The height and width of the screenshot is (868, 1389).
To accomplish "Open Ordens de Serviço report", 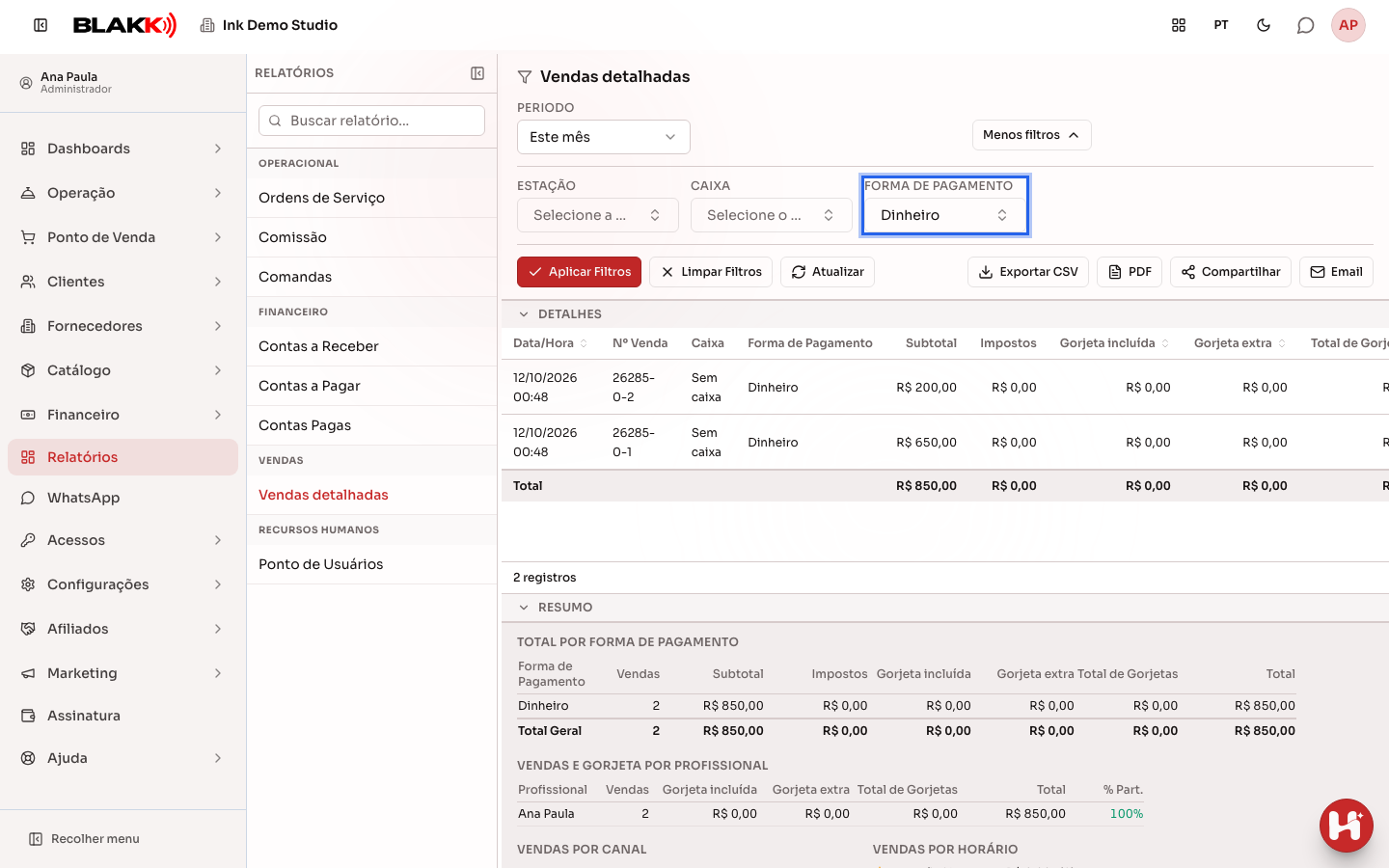I will point(371,198).
